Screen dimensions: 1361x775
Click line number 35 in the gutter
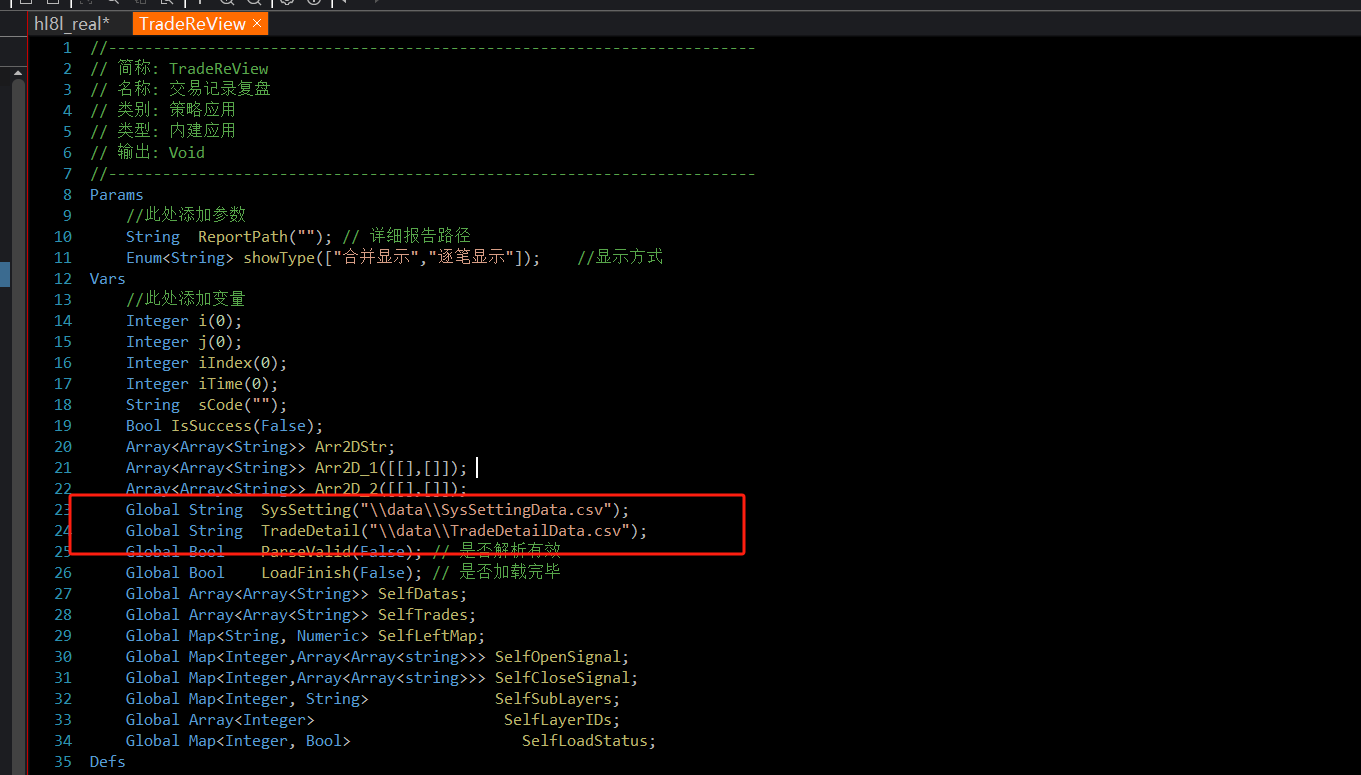click(x=63, y=762)
